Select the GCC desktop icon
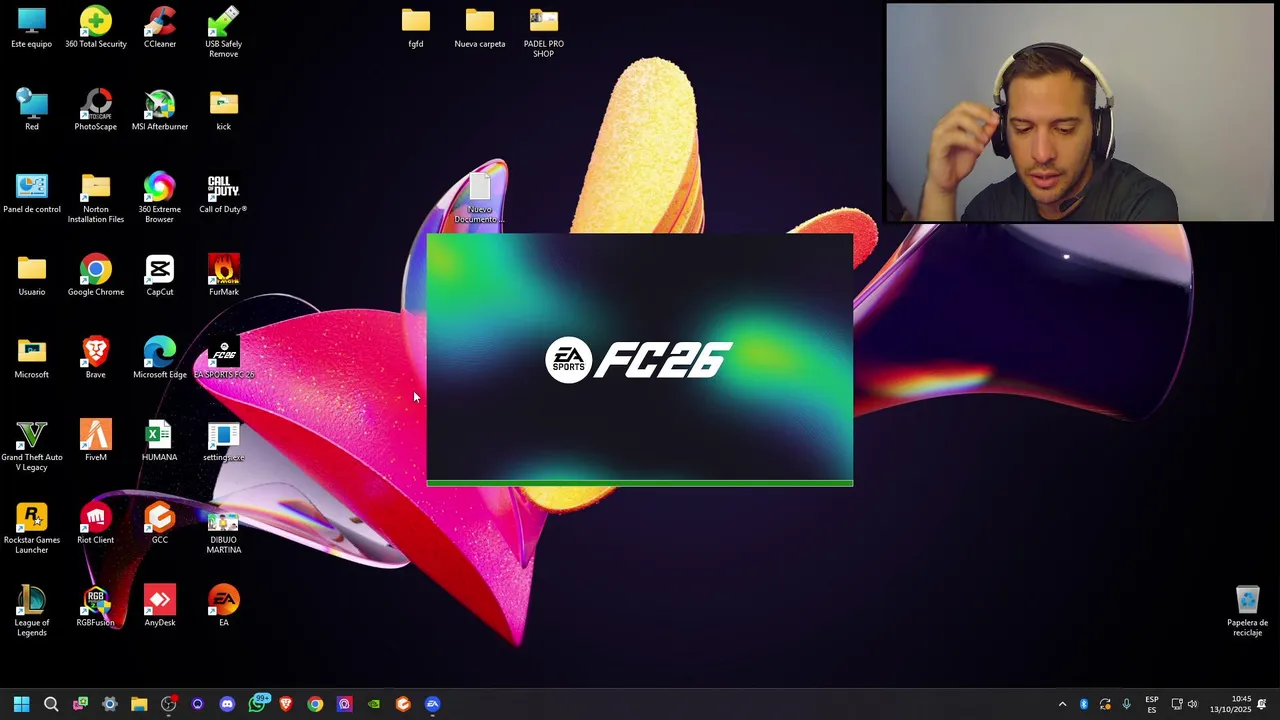This screenshot has height=720, width=1280. tap(160, 524)
